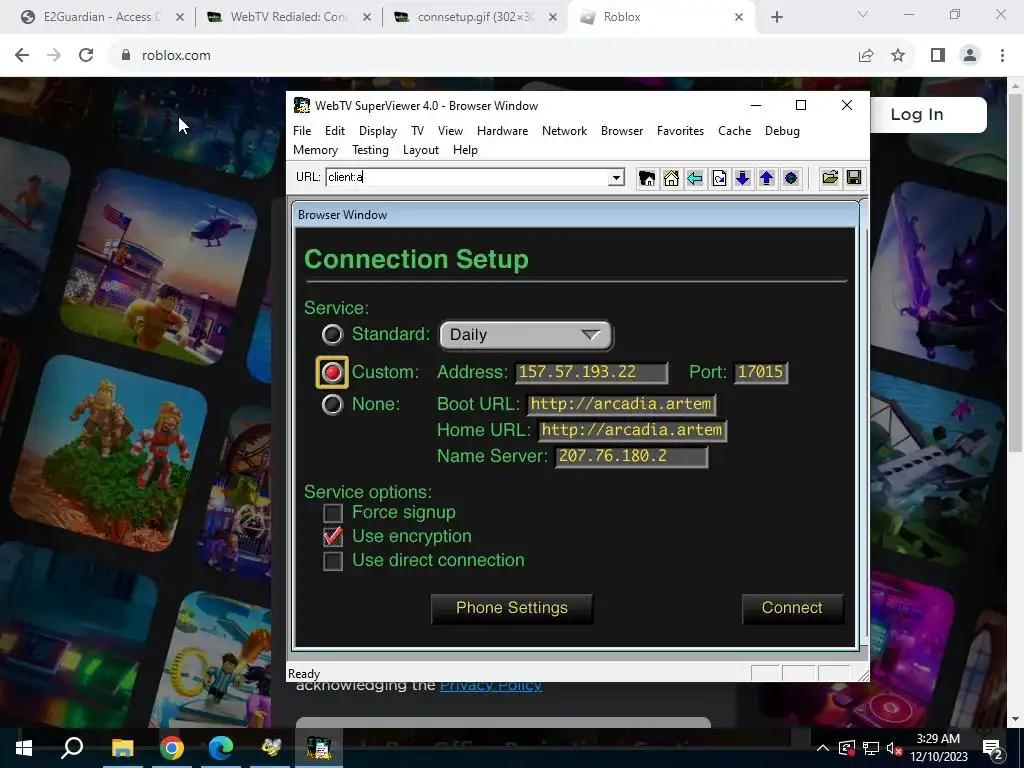Open the Chrome profile avatar

pyautogui.click(x=970, y=56)
